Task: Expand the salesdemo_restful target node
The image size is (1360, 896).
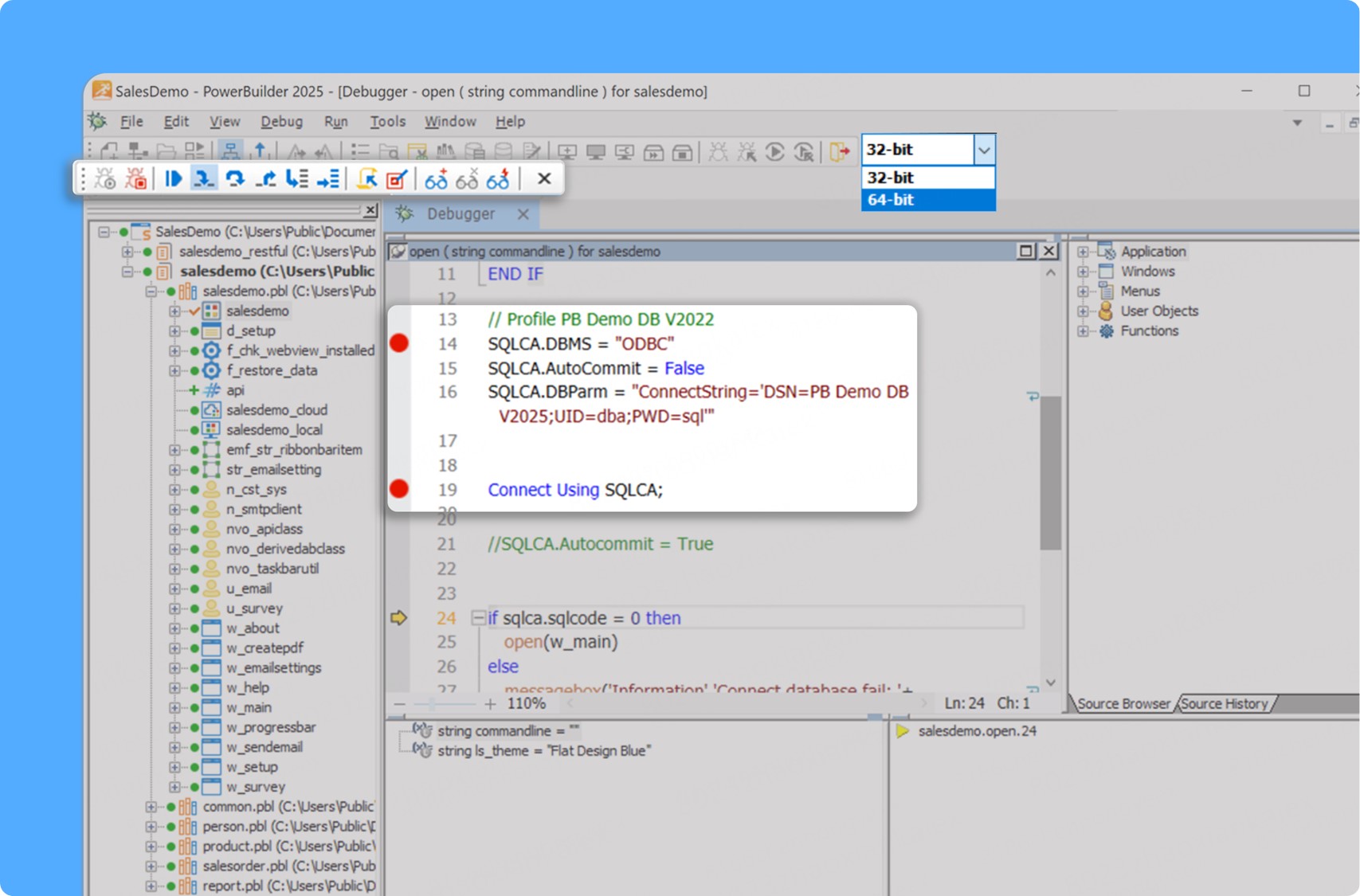Action: point(127,252)
